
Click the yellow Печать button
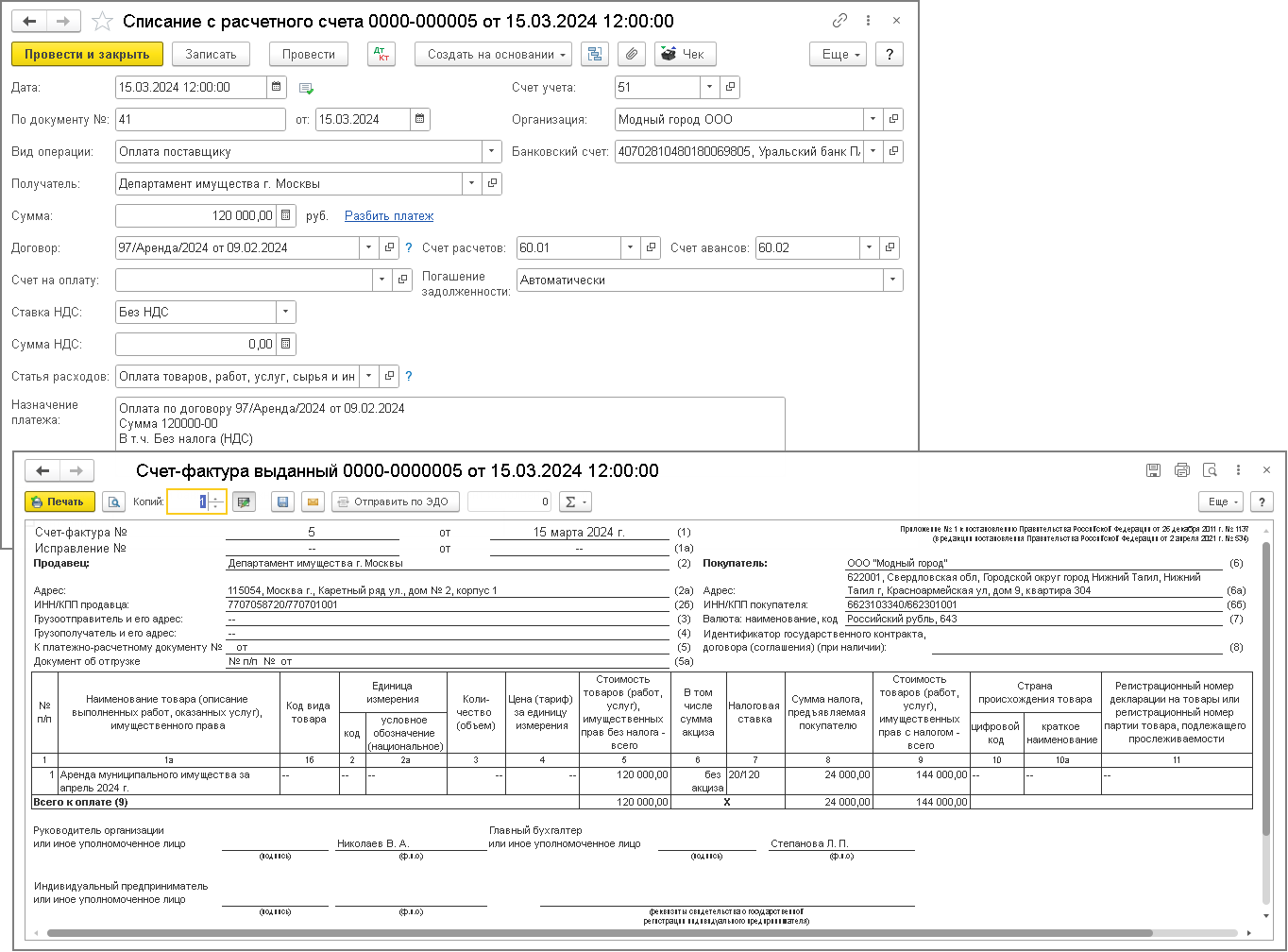coord(60,502)
